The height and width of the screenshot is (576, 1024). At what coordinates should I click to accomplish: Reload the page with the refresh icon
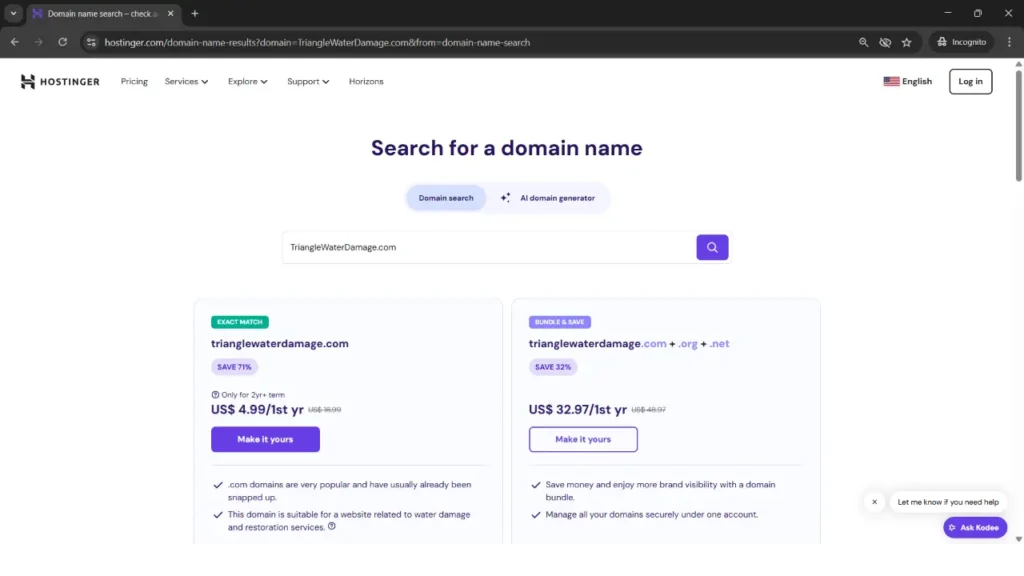(x=63, y=42)
